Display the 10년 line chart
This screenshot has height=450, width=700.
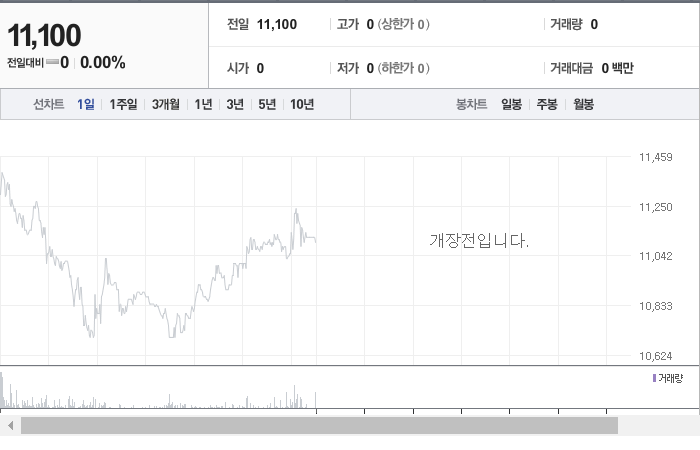(x=302, y=104)
